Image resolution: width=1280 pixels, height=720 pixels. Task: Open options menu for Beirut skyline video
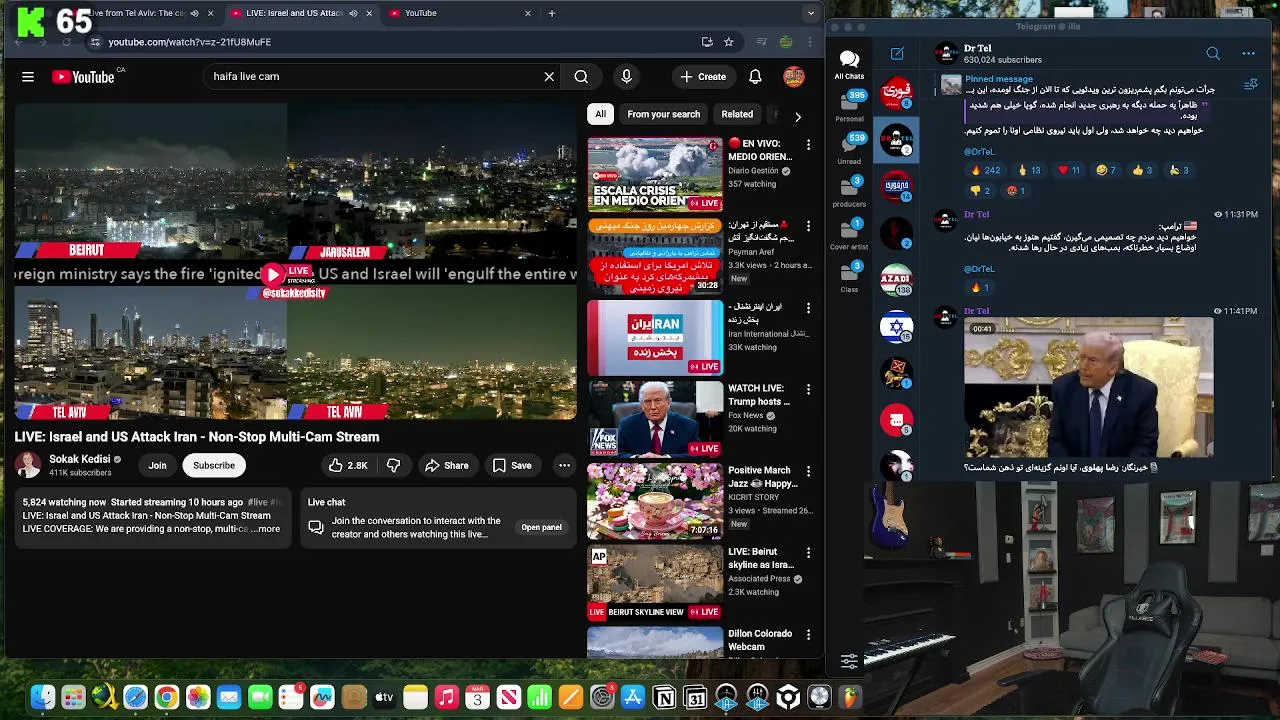808,553
